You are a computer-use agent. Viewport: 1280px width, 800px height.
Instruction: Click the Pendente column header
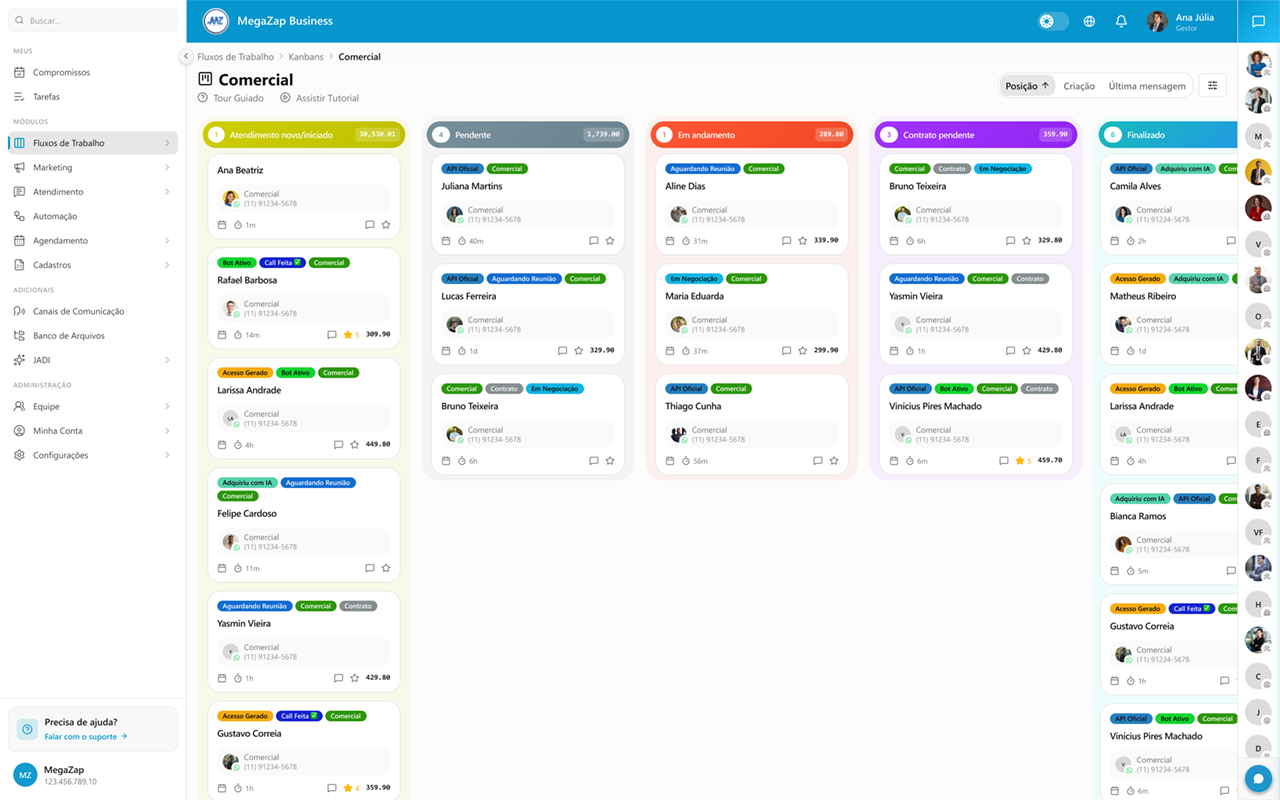527,134
